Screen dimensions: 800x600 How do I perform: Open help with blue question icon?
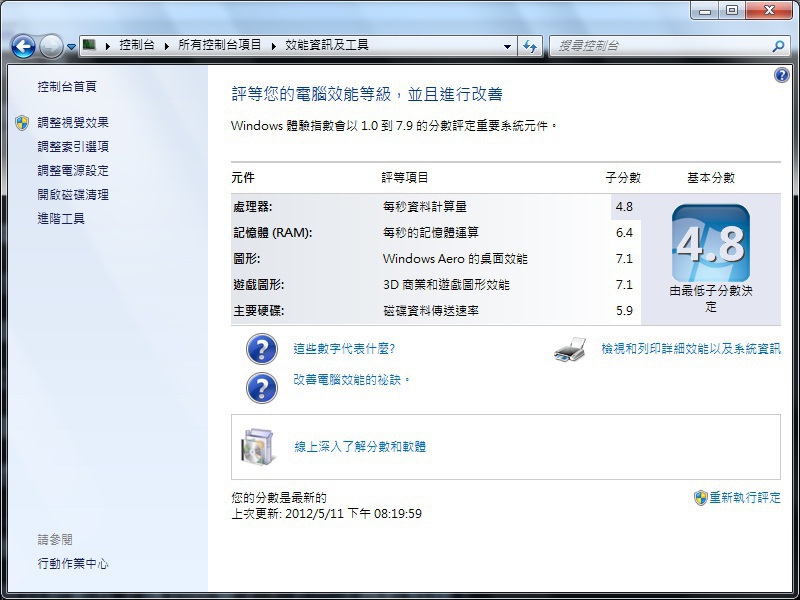(x=782, y=76)
